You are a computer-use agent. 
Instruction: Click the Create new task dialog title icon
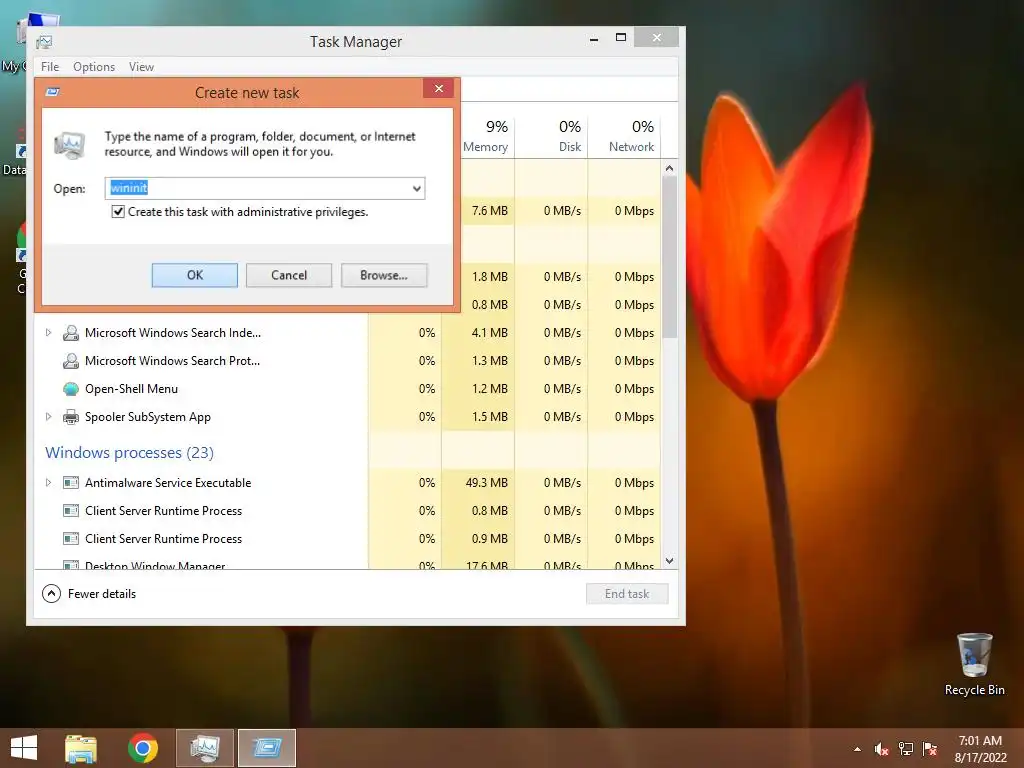pos(53,92)
